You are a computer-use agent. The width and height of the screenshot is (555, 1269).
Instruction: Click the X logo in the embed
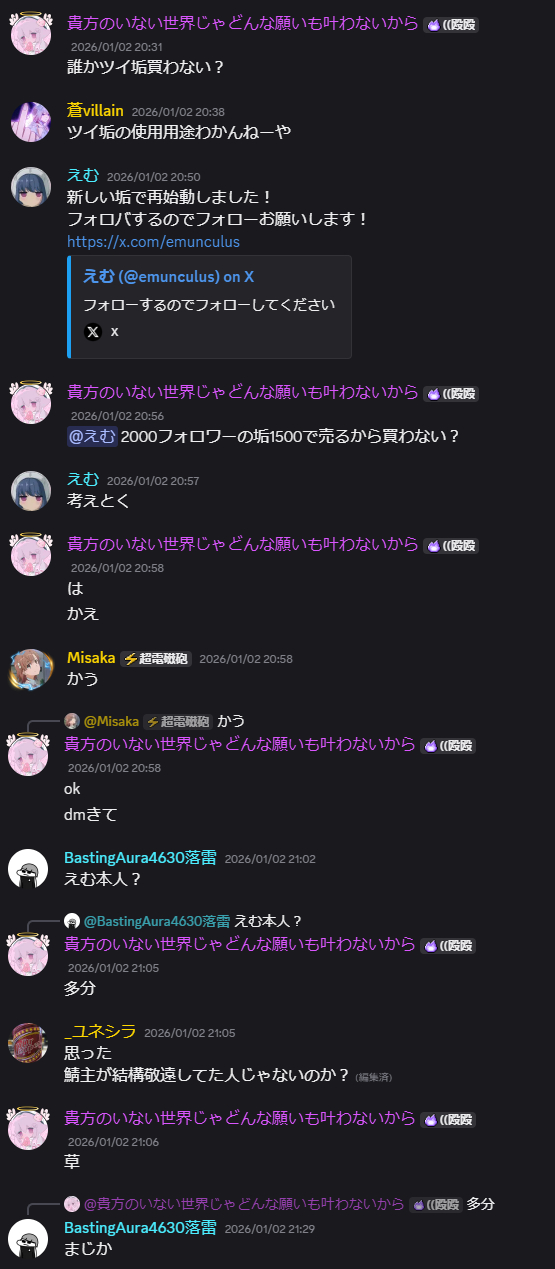[x=93, y=331]
